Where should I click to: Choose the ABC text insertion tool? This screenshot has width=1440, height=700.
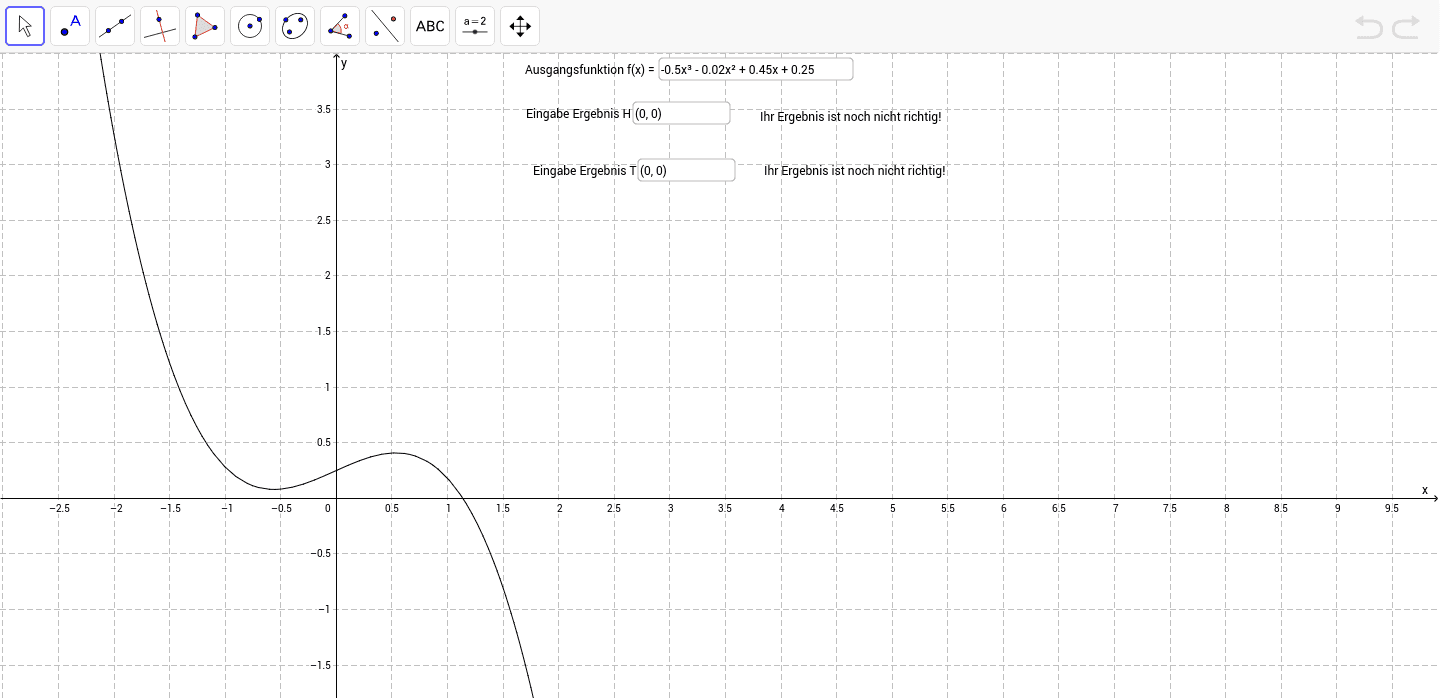pyautogui.click(x=430, y=26)
